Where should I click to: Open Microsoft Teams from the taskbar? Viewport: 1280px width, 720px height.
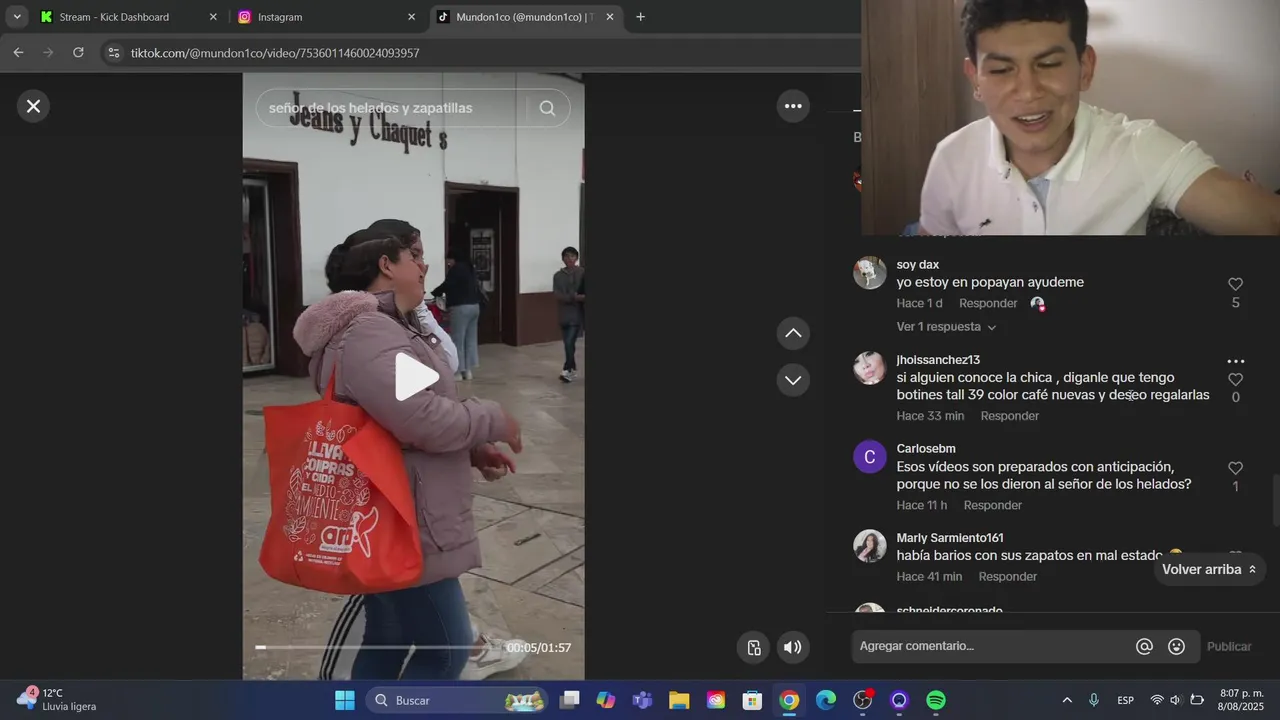tap(642, 700)
